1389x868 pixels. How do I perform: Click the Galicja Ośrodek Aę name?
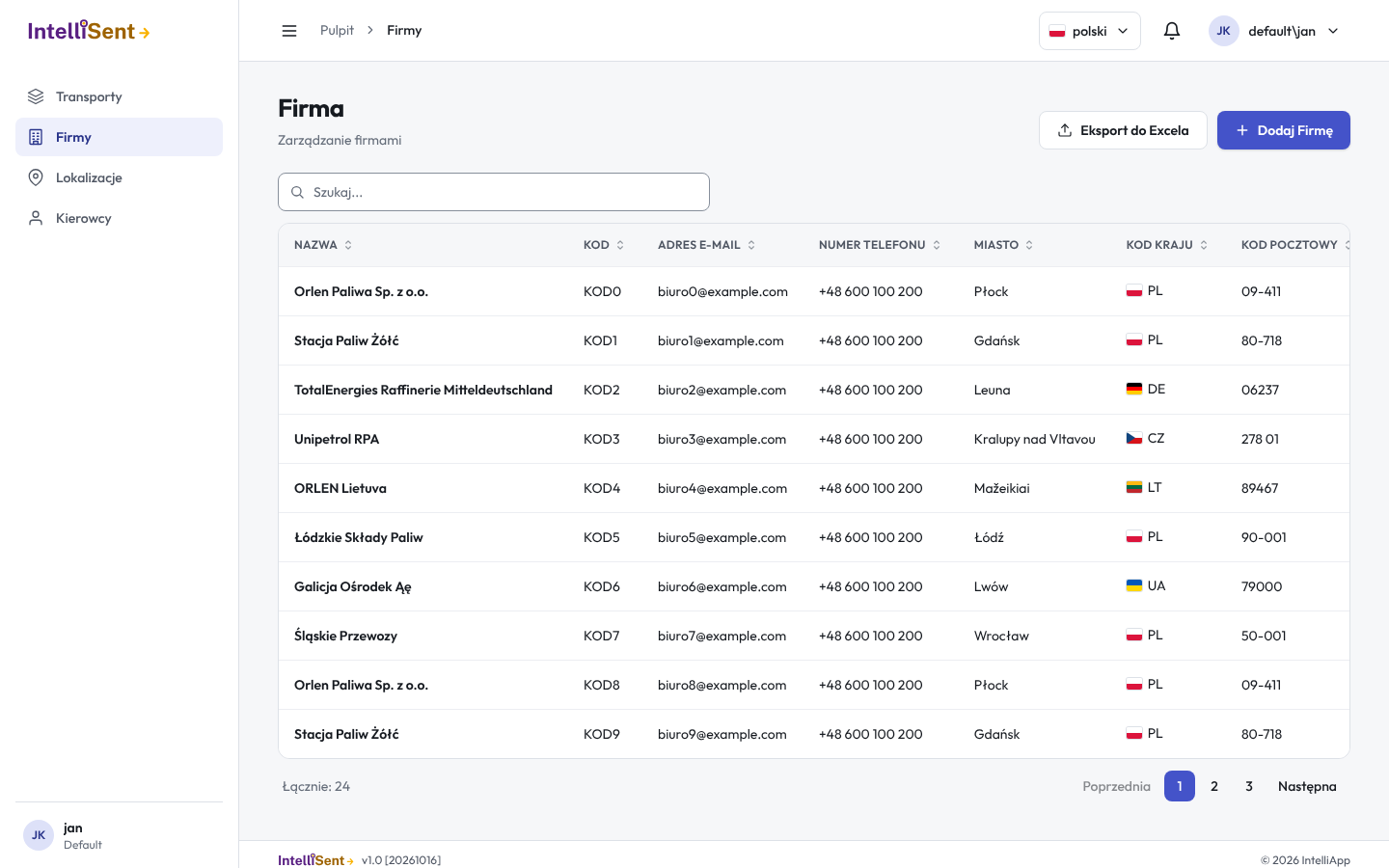353,586
